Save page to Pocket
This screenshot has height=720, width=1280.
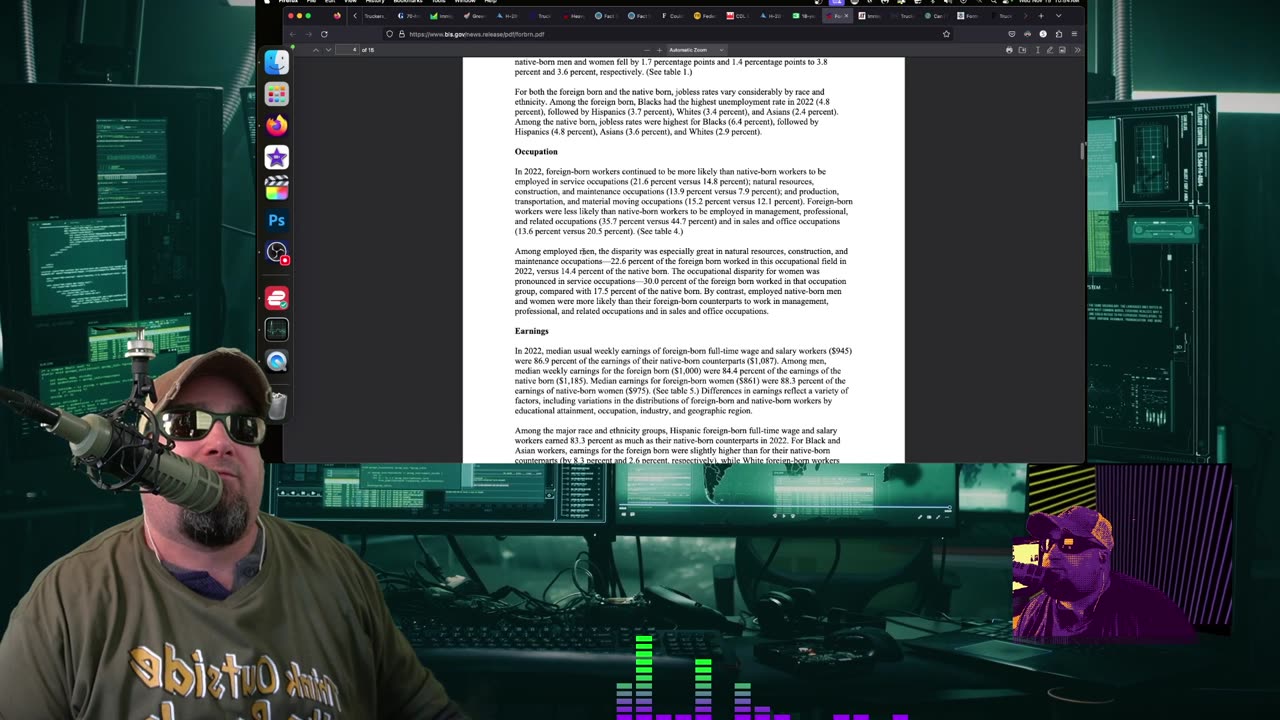click(x=1011, y=34)
